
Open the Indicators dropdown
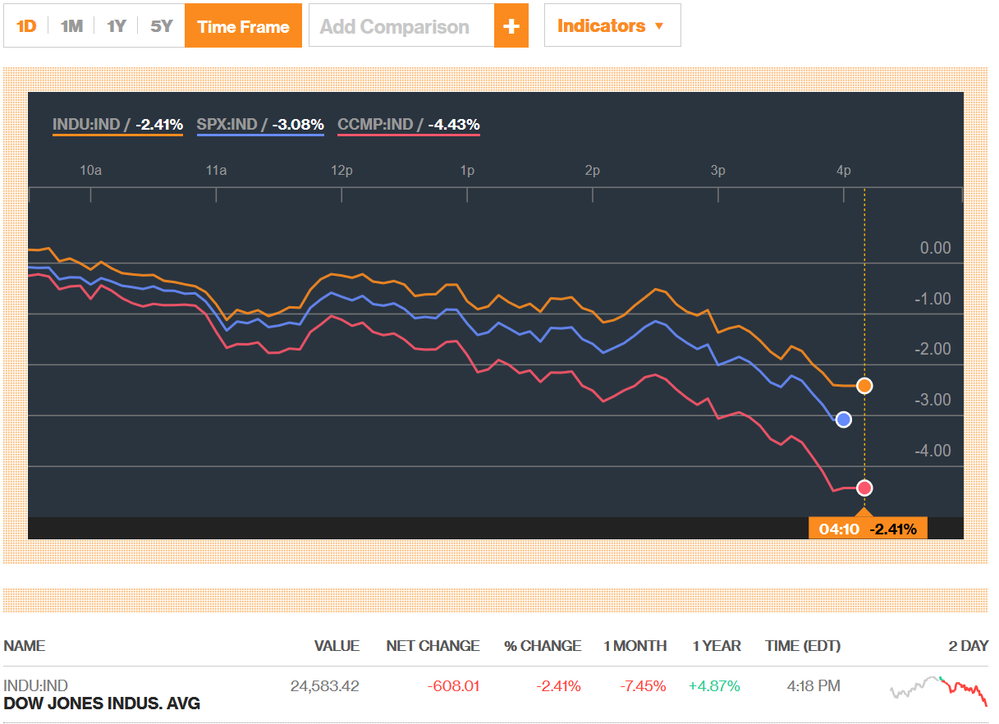point(612,25)
